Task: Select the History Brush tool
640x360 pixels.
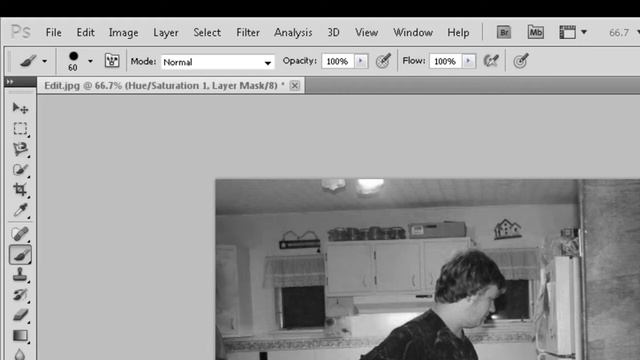Action: (x=20, y=295)
